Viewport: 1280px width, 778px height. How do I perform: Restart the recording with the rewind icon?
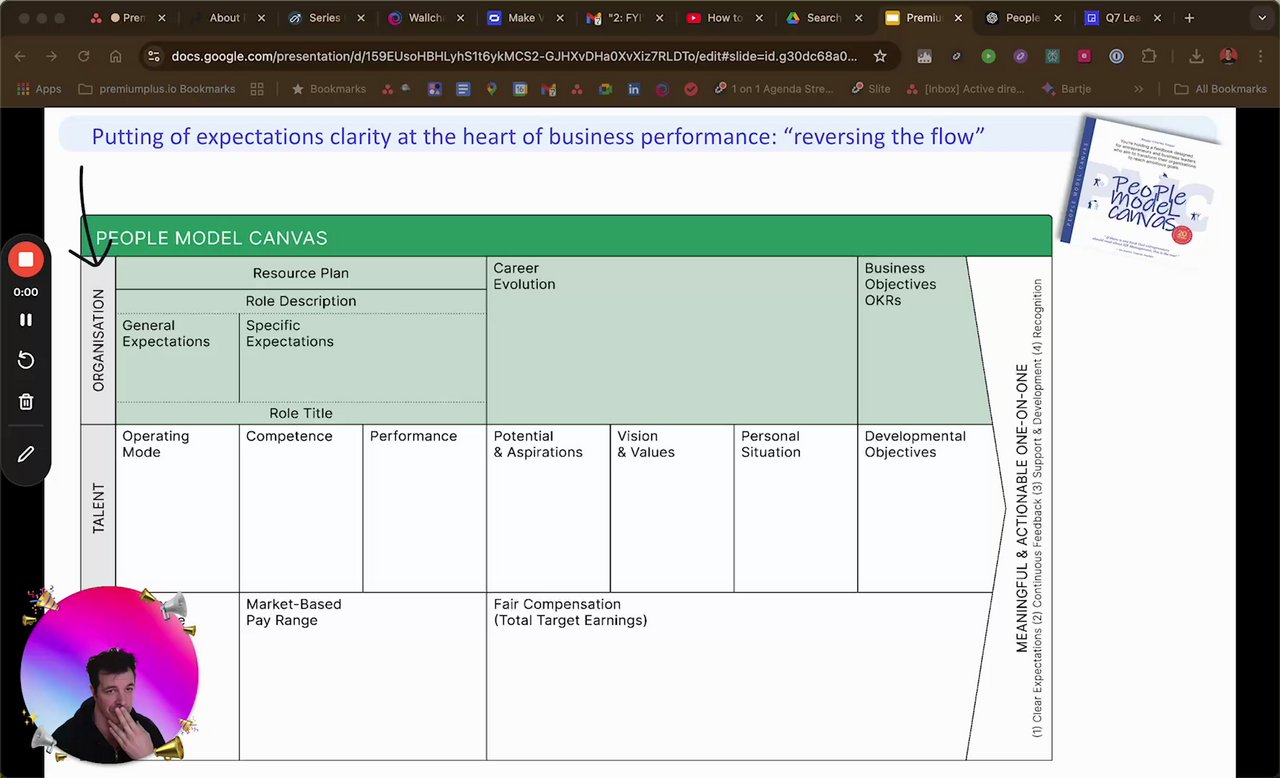coord(26,360)
